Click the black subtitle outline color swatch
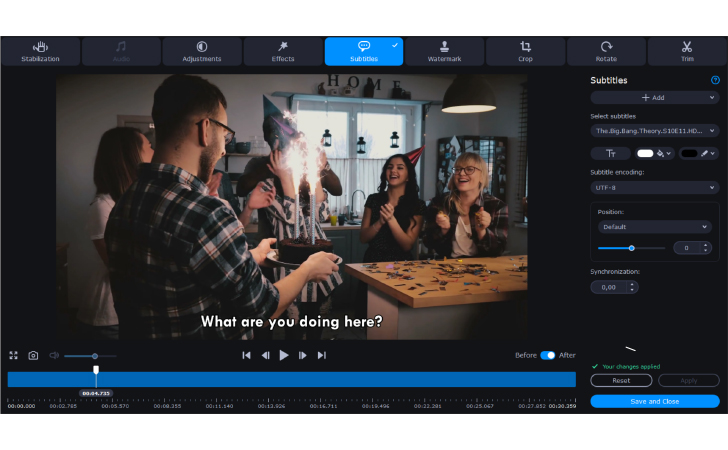 pos(689,153)
